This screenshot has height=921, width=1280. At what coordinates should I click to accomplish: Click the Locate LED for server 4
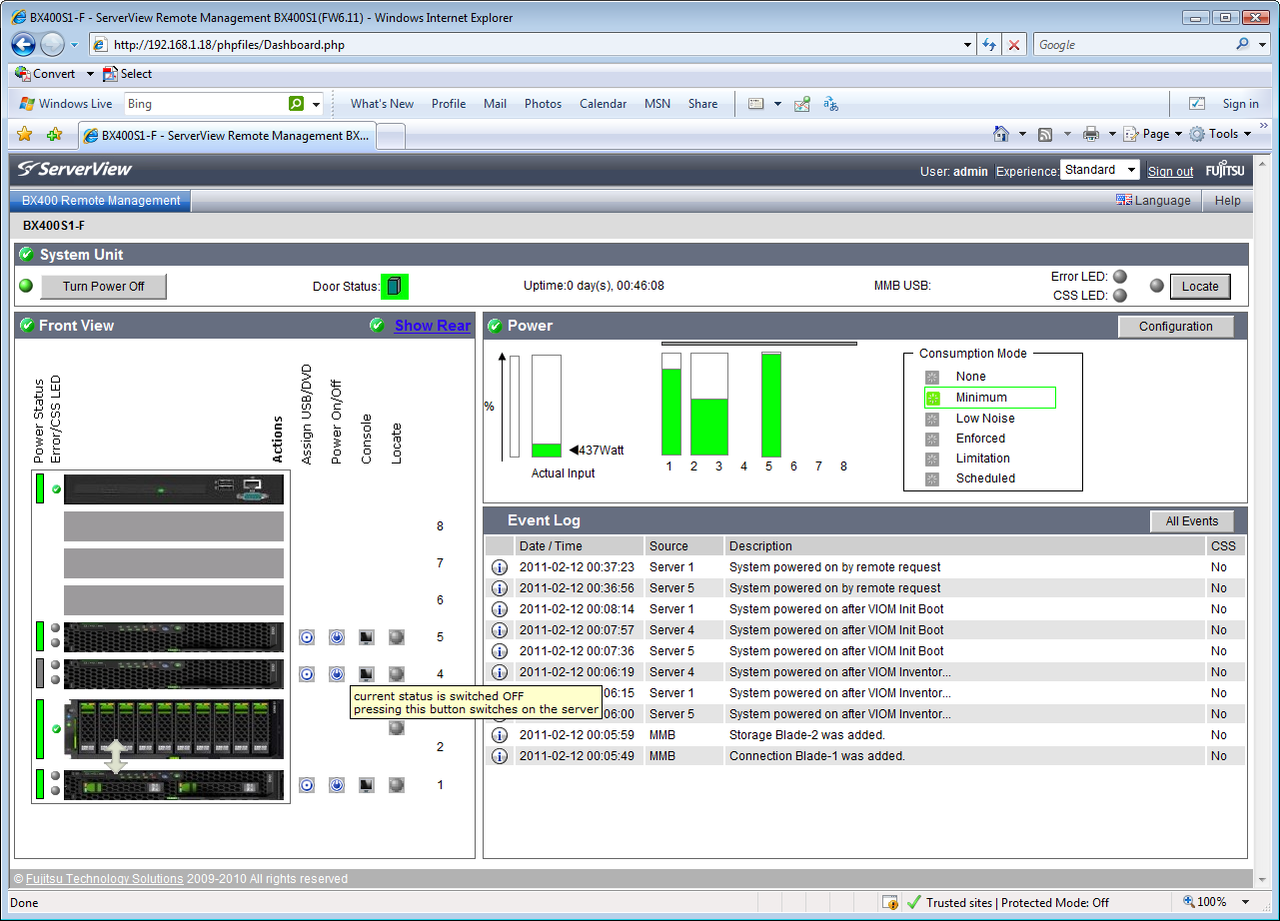[x=397, y=674]
